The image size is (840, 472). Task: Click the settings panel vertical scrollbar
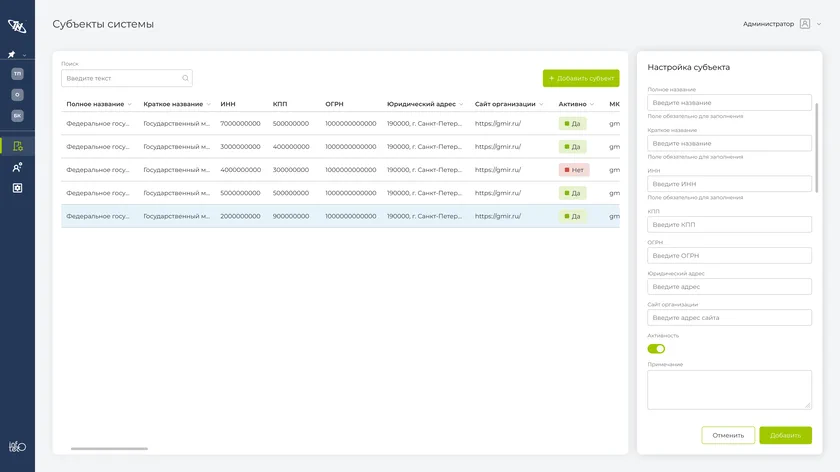[x=816, y=148]
